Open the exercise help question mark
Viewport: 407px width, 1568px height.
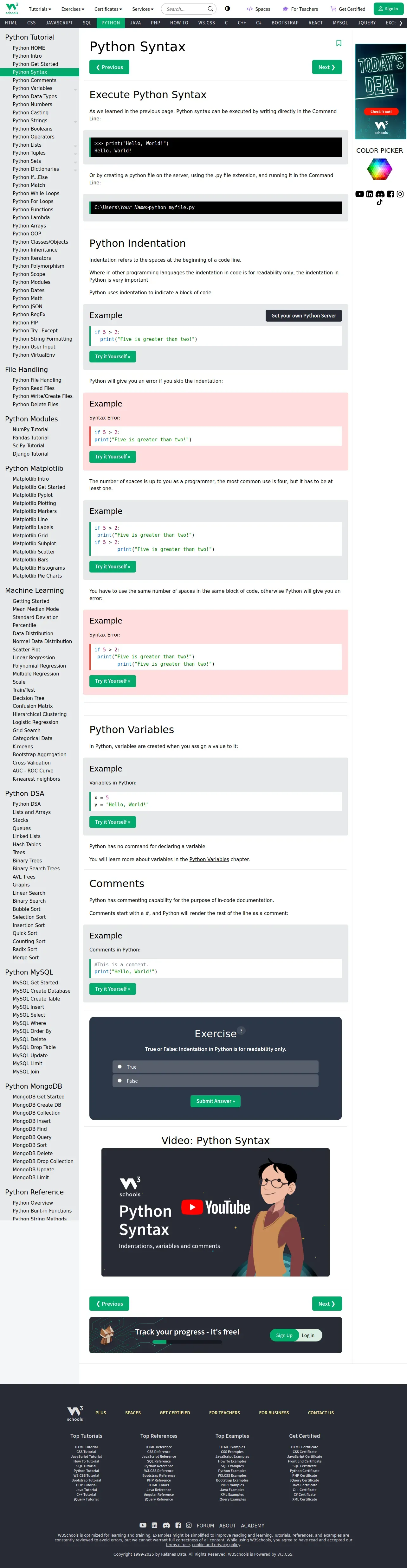241,1031
